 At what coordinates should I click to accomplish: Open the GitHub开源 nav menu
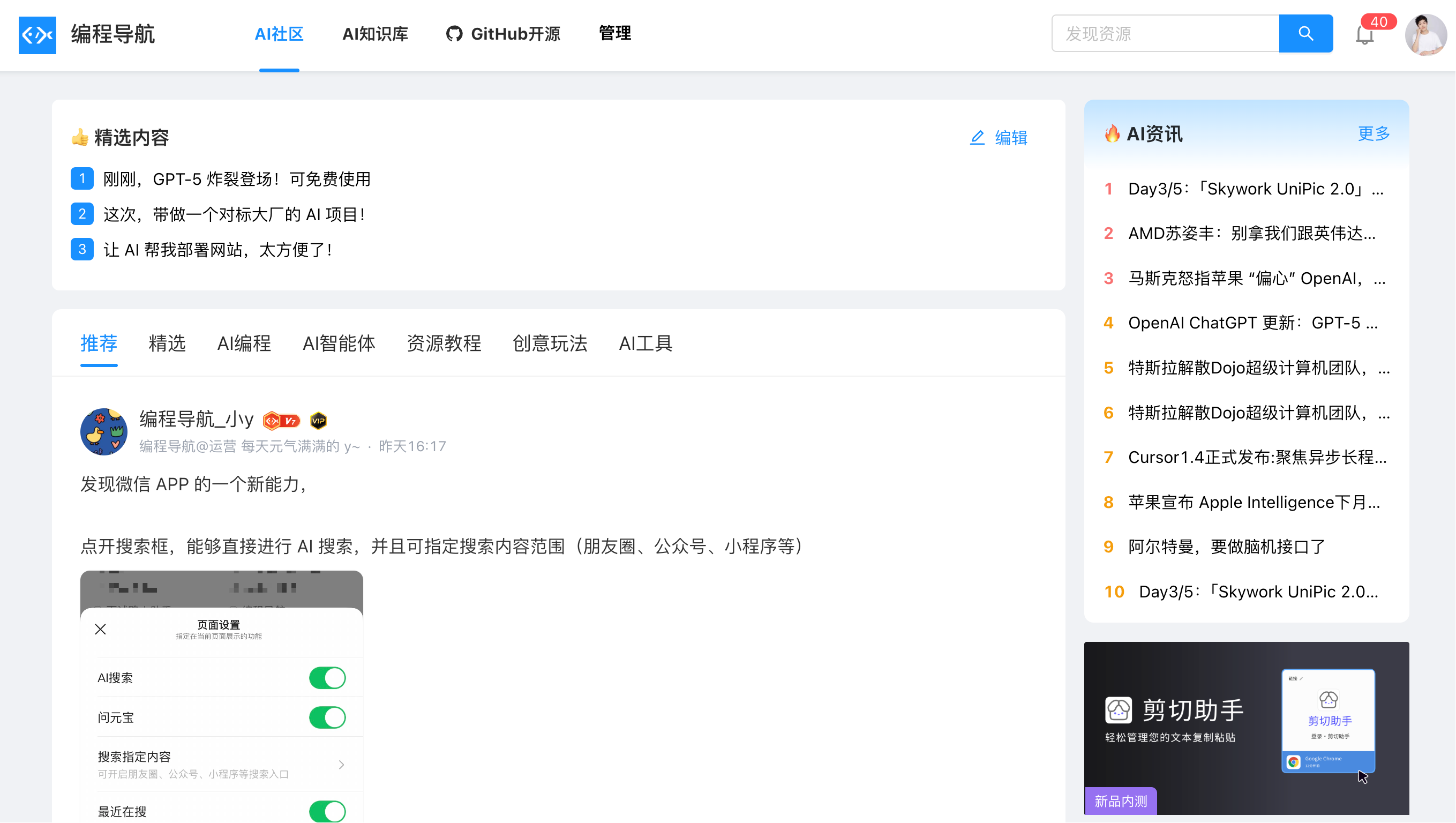pos(503,34)
